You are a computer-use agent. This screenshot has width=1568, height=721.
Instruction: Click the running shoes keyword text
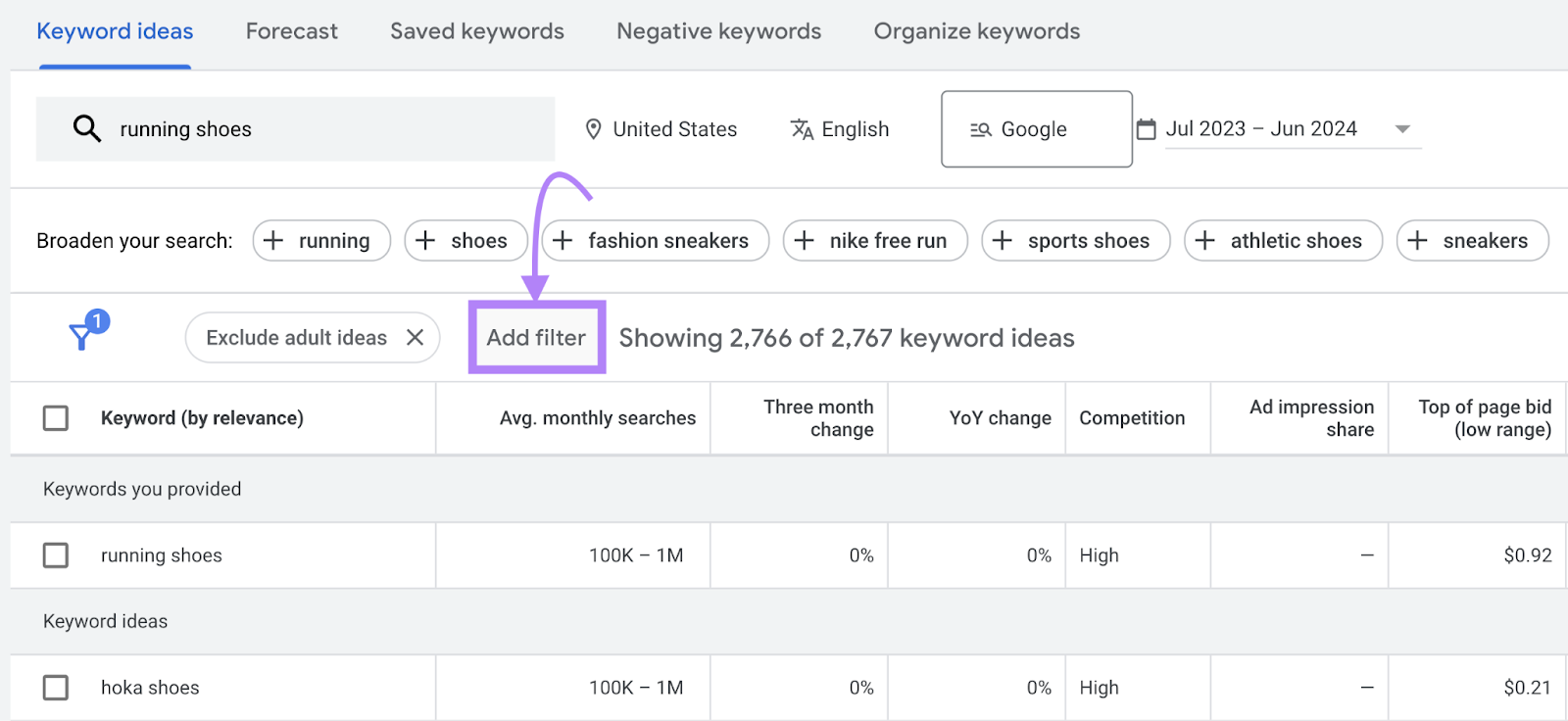[162, 555]
